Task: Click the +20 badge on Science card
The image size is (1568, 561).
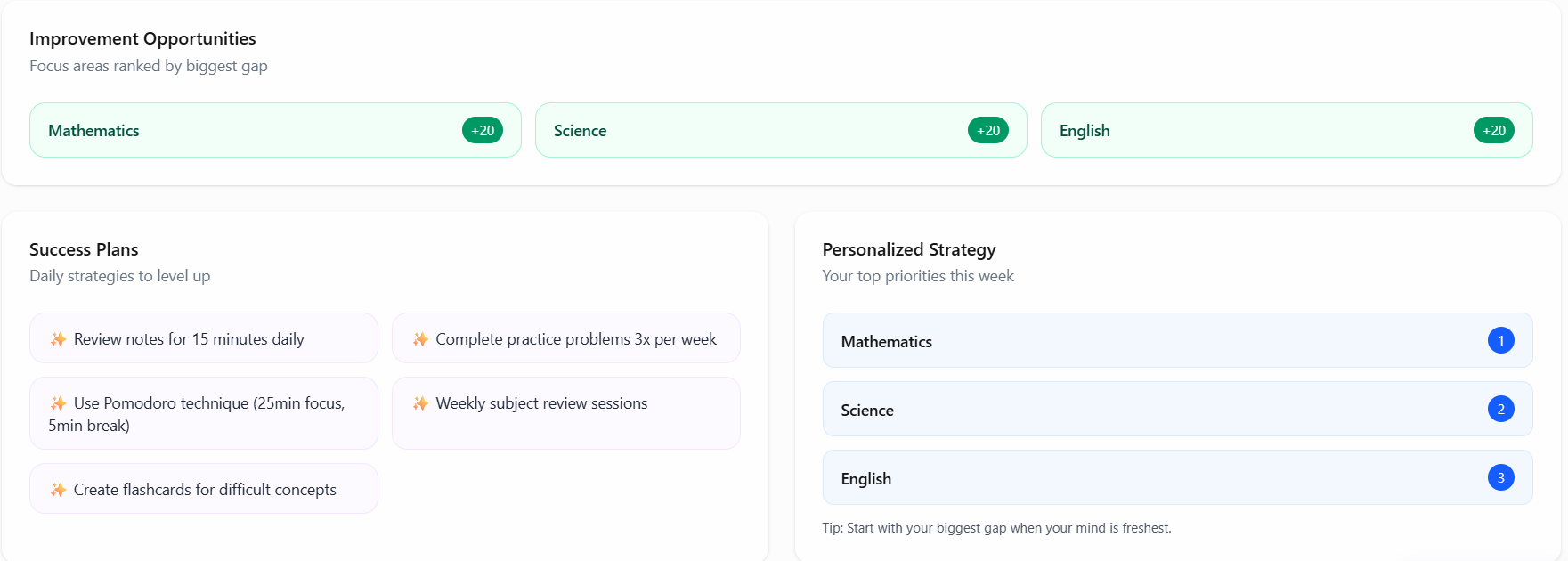Action: (988, 130)
